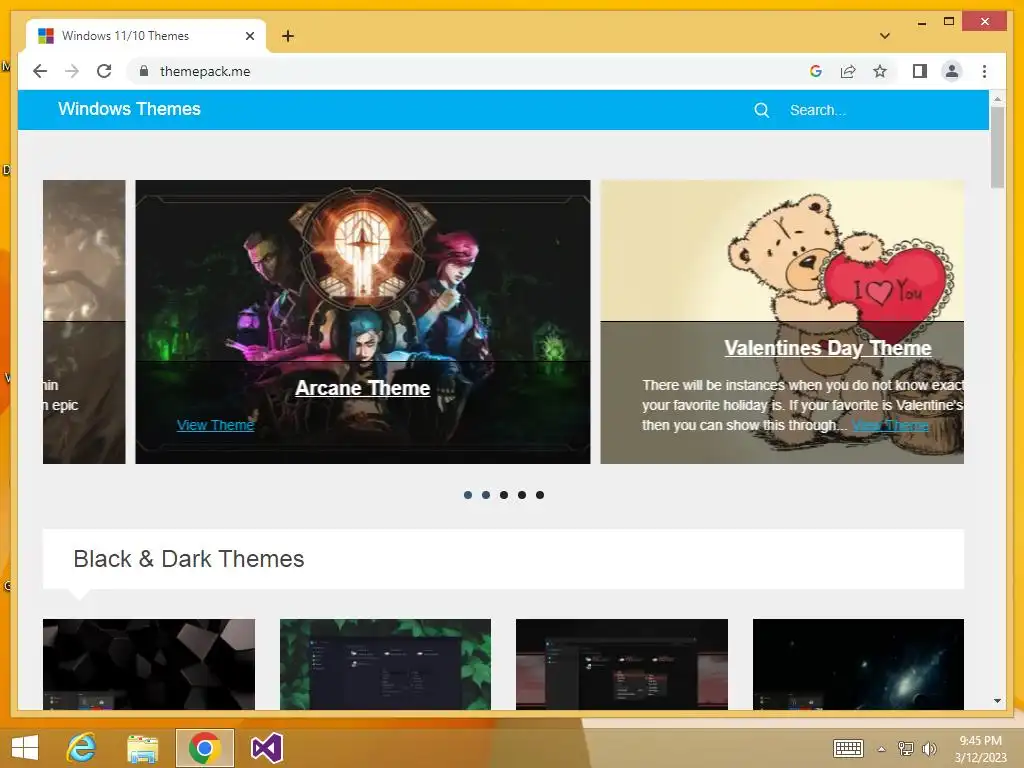
Task: Open File Explorer from the taskbar
Action: click(142, 748)
